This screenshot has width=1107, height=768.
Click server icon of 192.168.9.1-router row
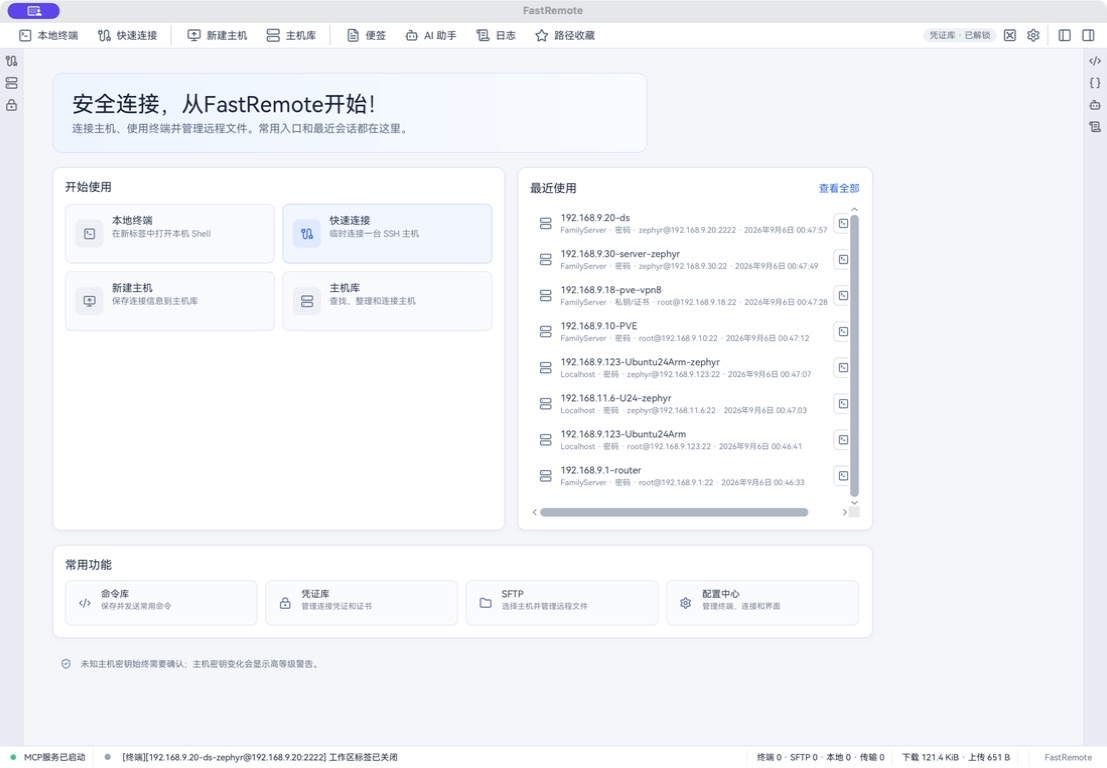546,476
